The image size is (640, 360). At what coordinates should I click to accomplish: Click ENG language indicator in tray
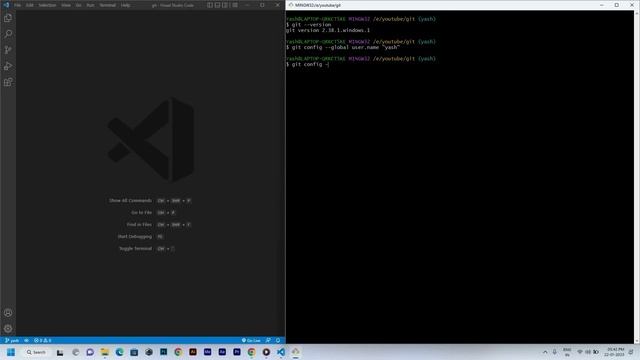point(567,352)
